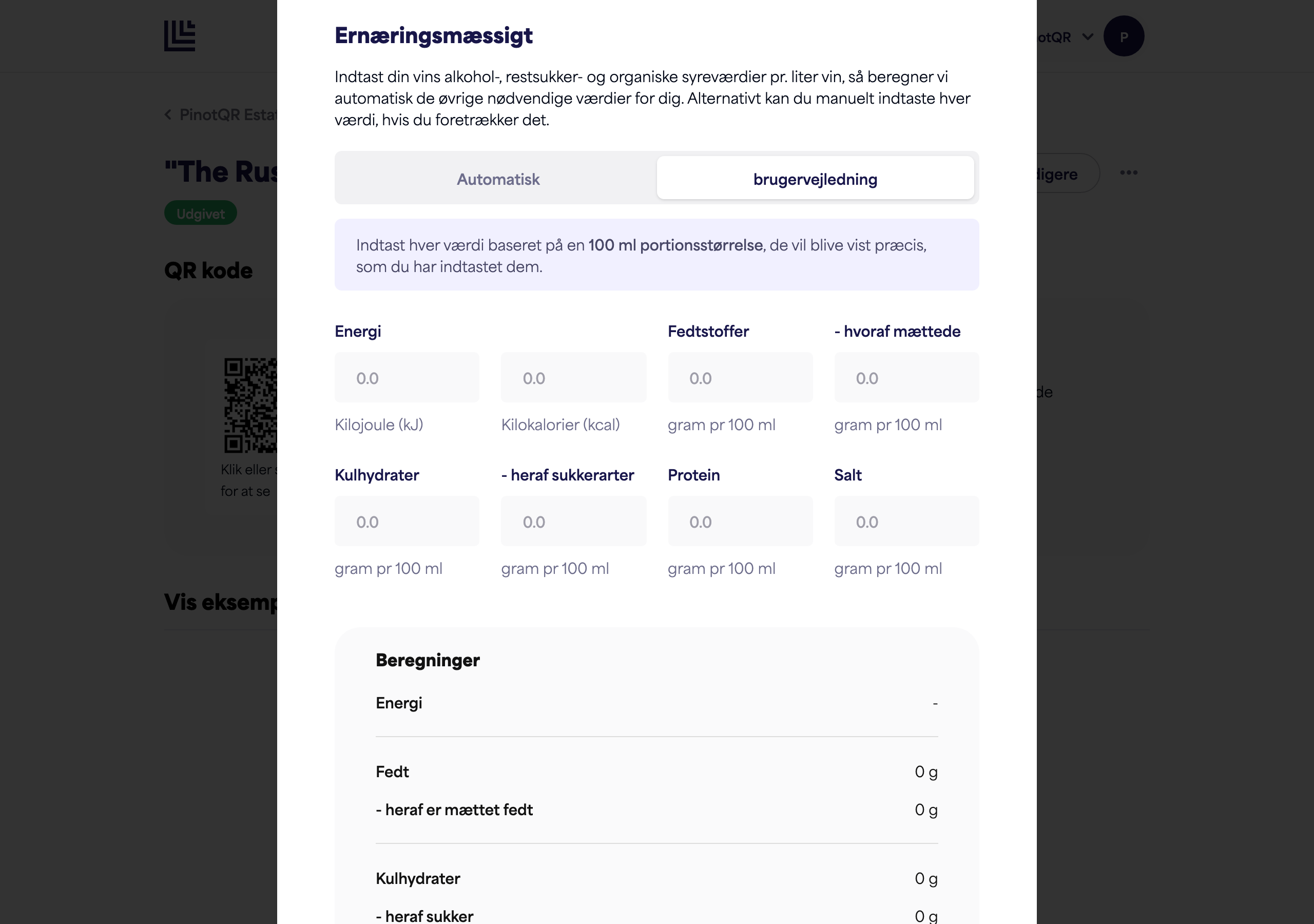
Task: Click the Kulhydrater input field
Action: click(407, 521)
